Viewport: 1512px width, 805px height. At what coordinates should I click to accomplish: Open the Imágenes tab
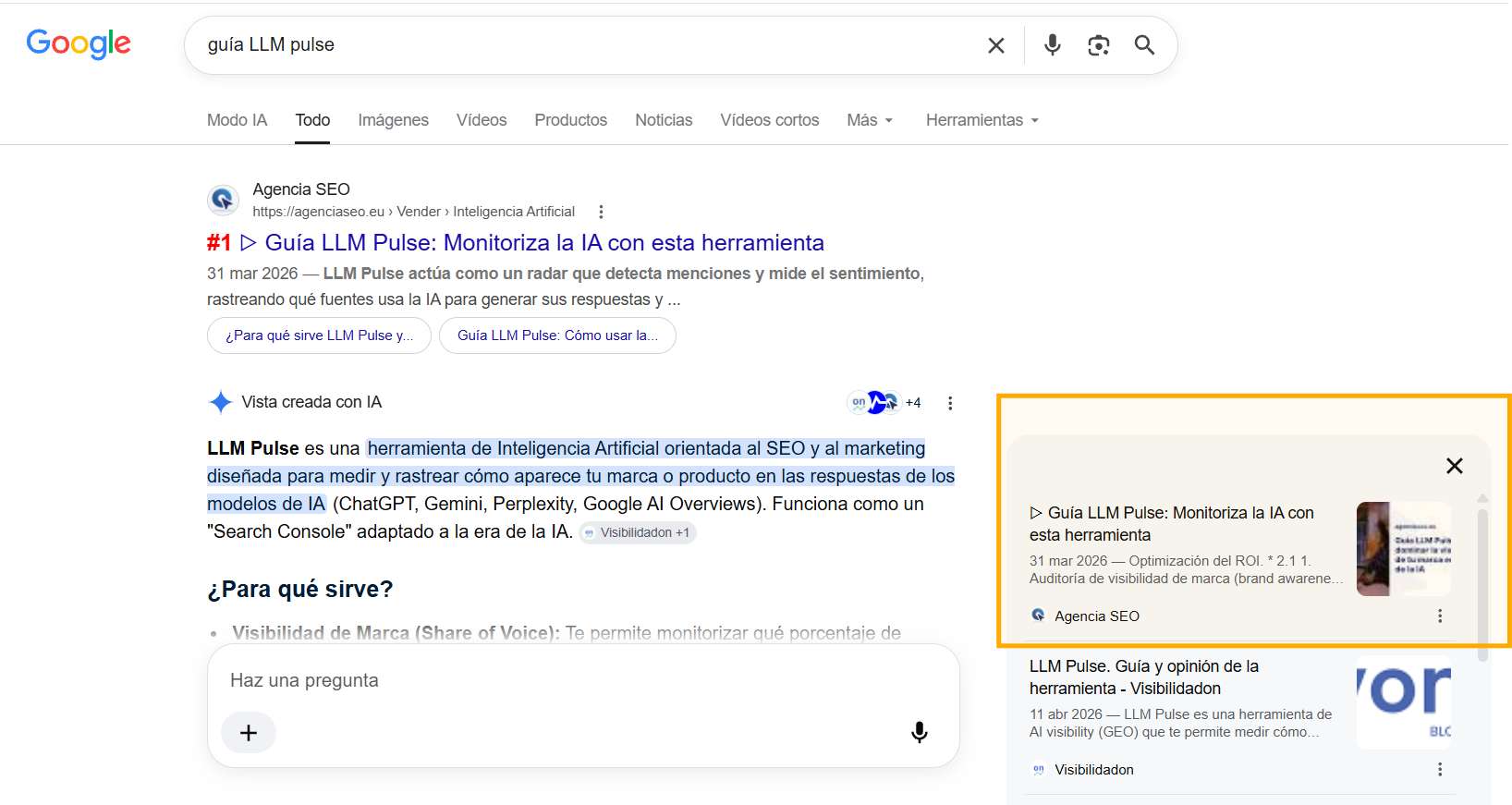[x=394, y=120]
